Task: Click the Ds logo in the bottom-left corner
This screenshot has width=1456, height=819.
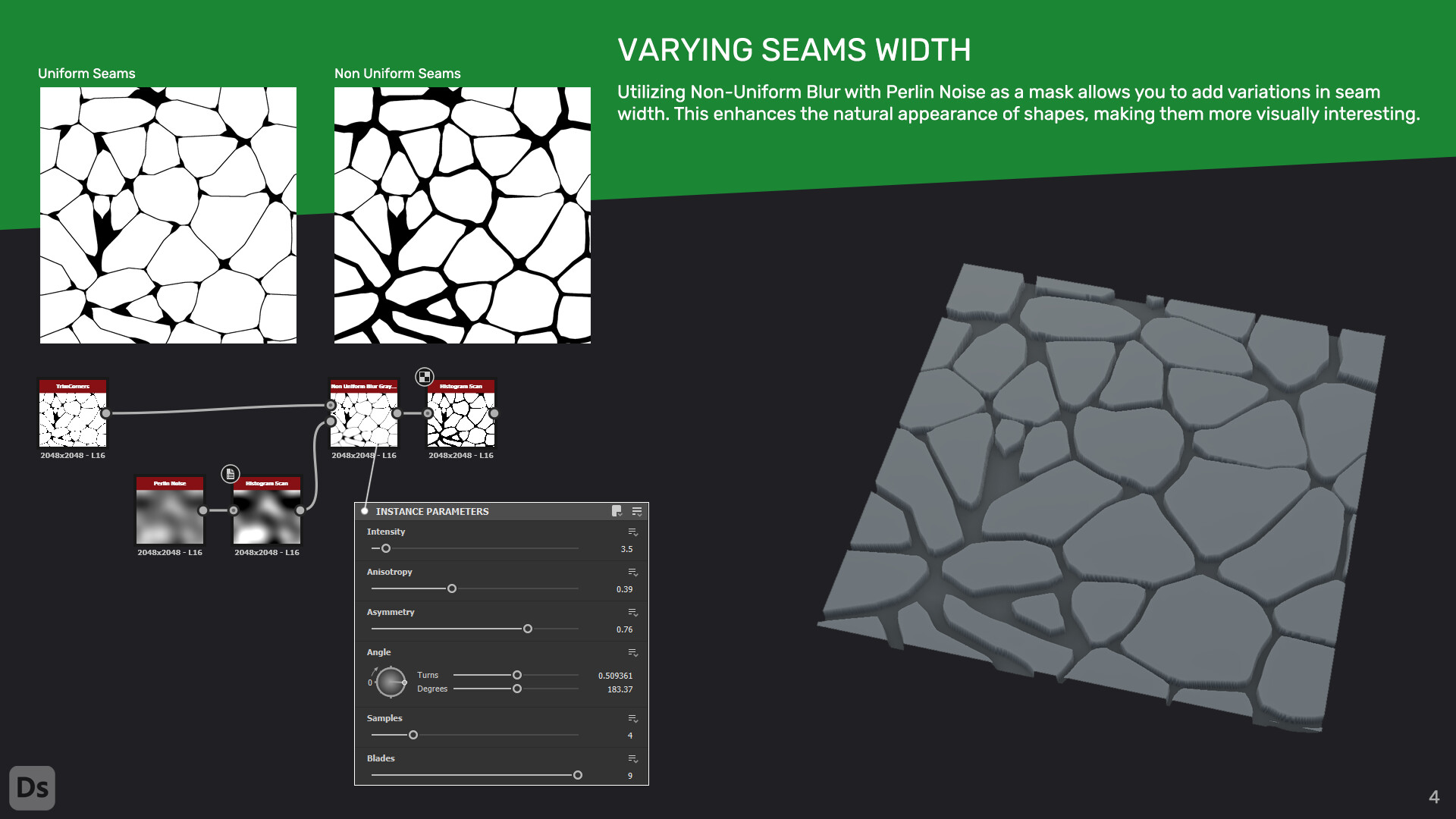Action: click(33, 788)
